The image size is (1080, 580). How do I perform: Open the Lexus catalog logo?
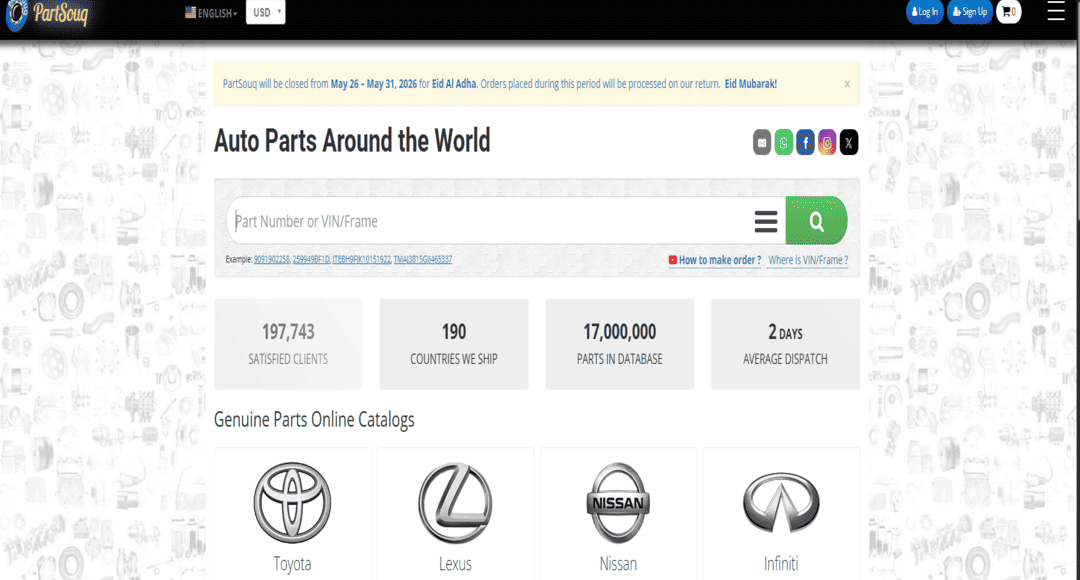[455, 502]
